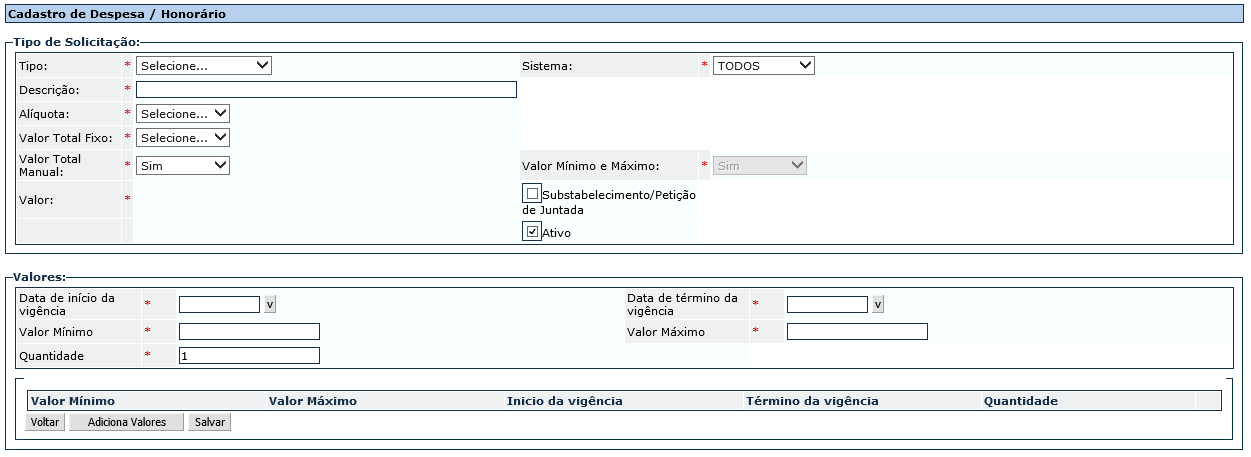
Task: Click the Quantidade input field
Action: [249, 355]
